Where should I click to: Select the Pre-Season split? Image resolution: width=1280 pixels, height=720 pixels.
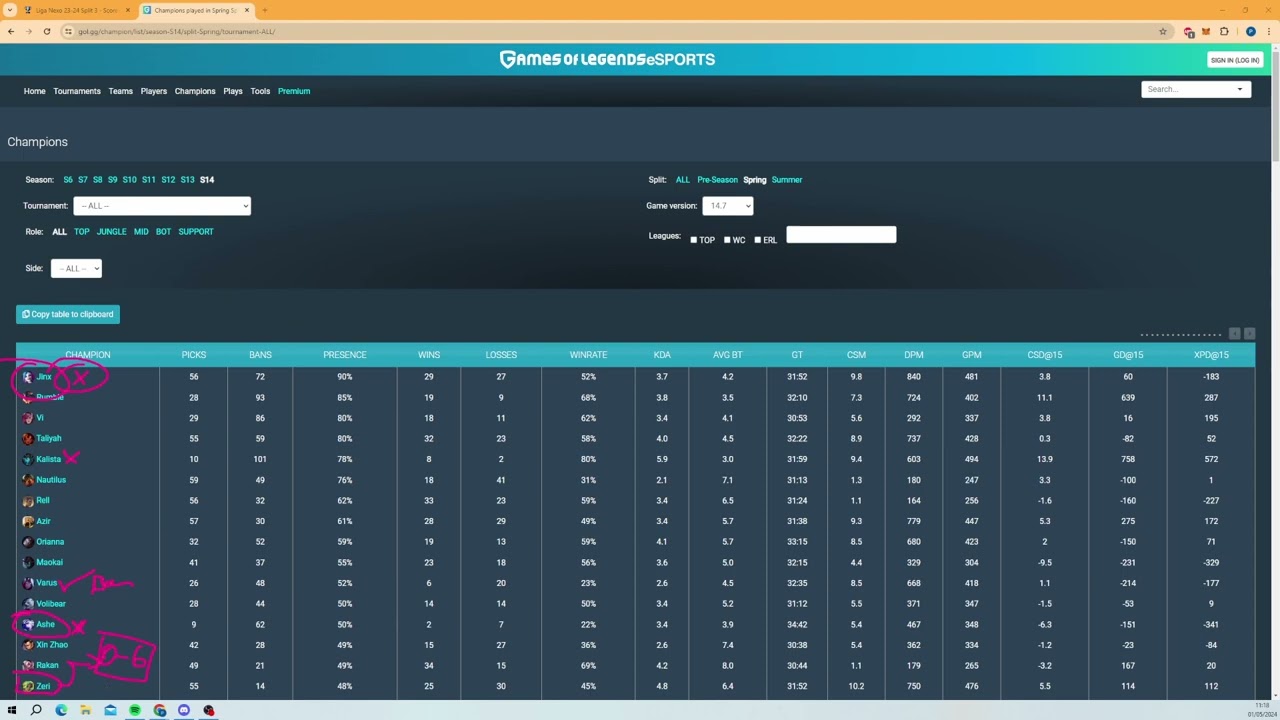(717, 180)
